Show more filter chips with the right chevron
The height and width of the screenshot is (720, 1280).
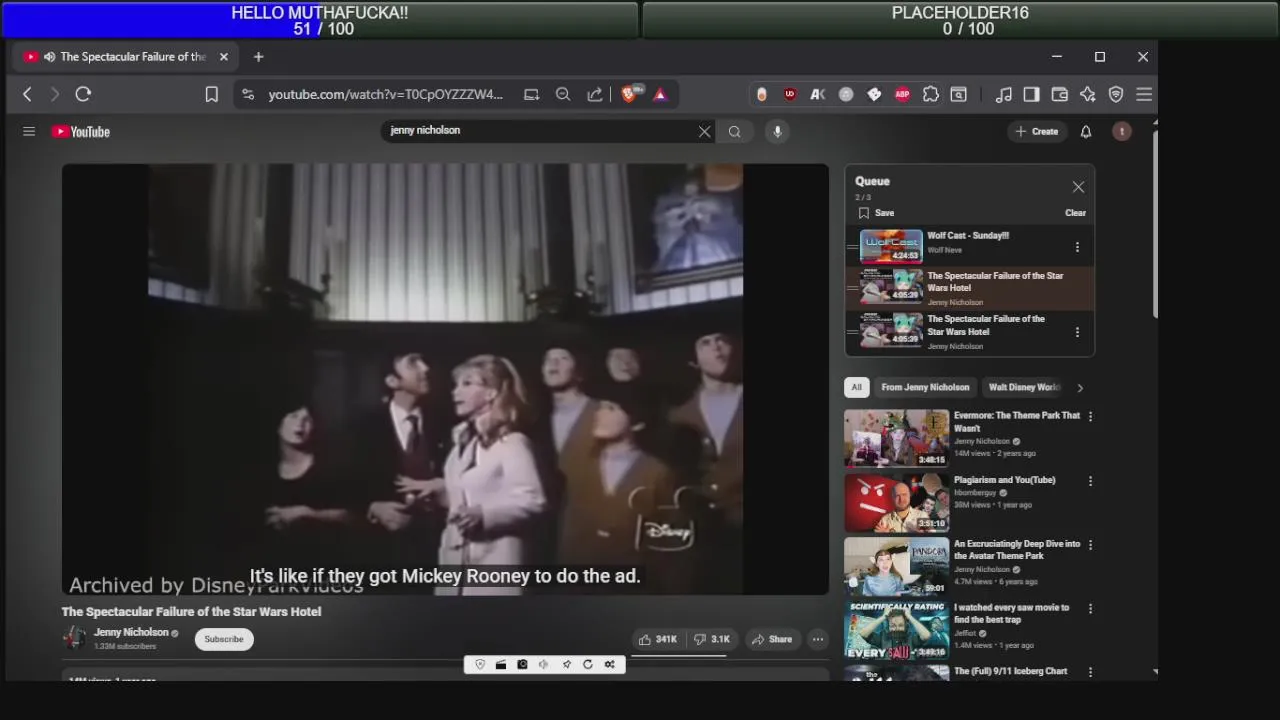tap(1079, 387)
